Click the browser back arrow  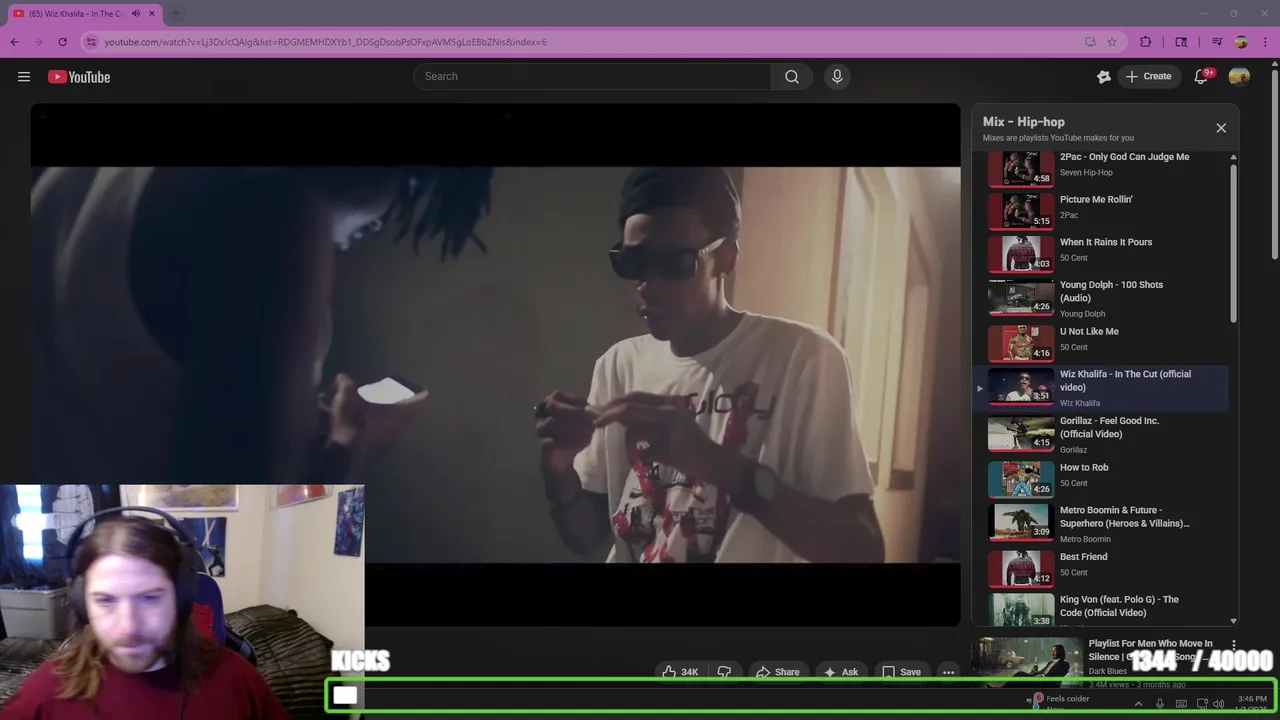point(14,42)
